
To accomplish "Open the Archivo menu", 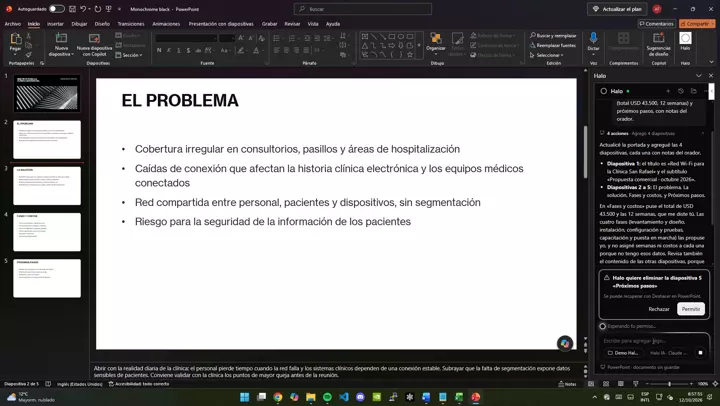I will (x=13, y=24).
